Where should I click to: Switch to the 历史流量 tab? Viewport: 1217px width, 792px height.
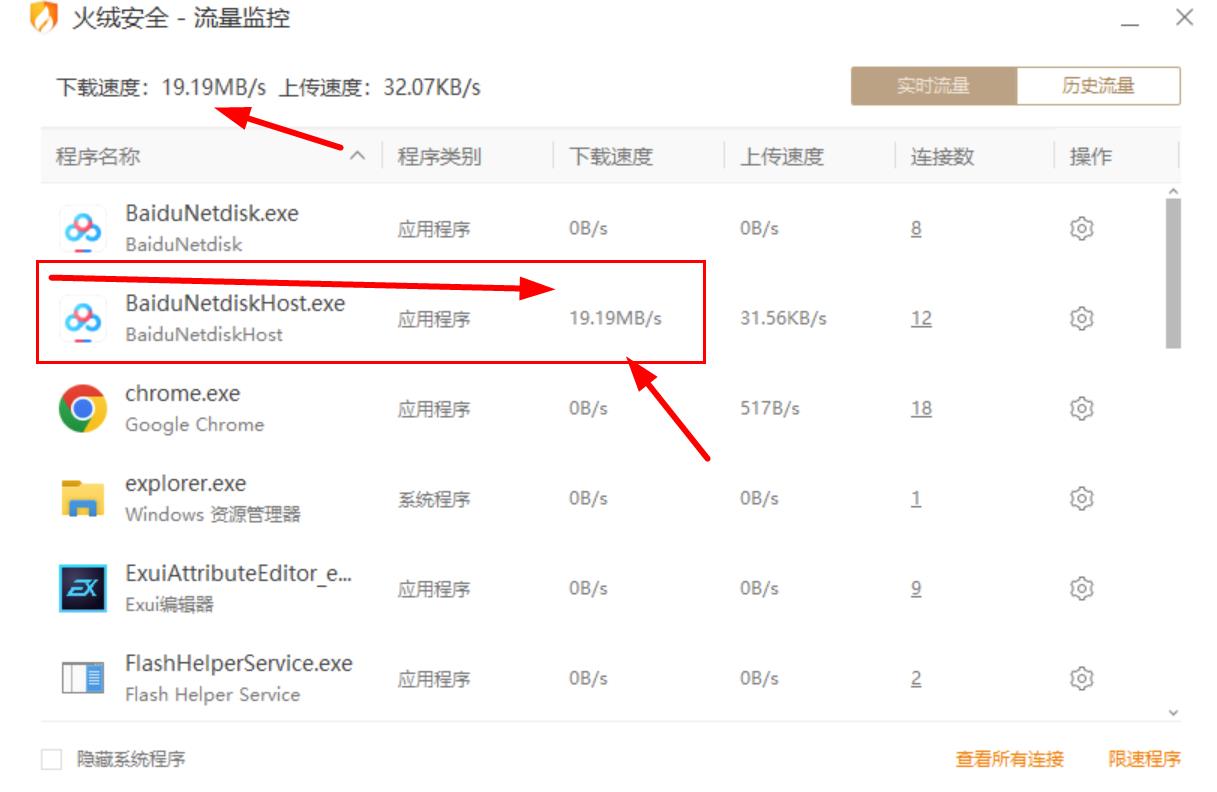tap(1098, 86)
